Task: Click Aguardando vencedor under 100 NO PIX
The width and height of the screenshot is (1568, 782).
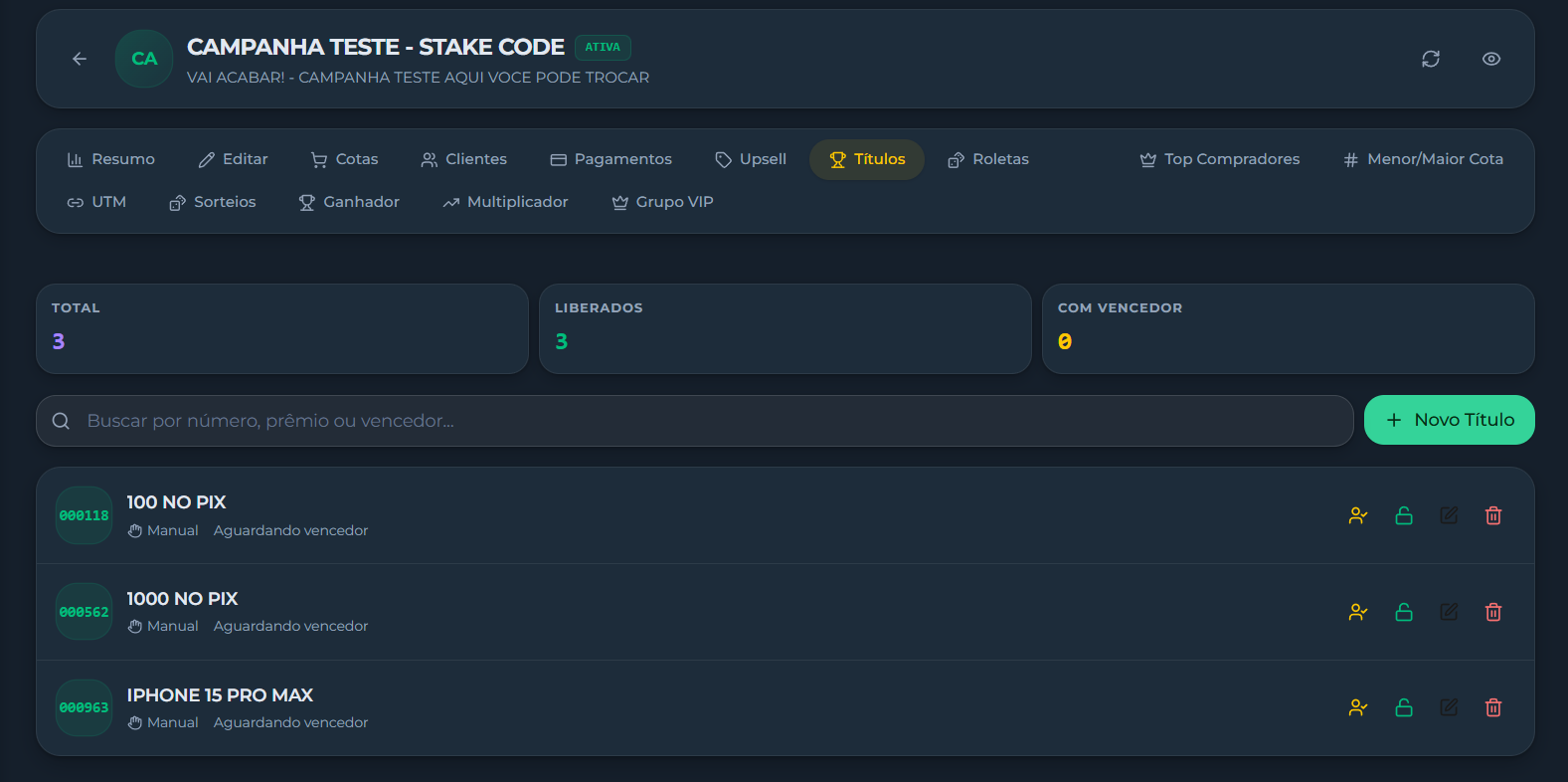Action: click(290, 530)
